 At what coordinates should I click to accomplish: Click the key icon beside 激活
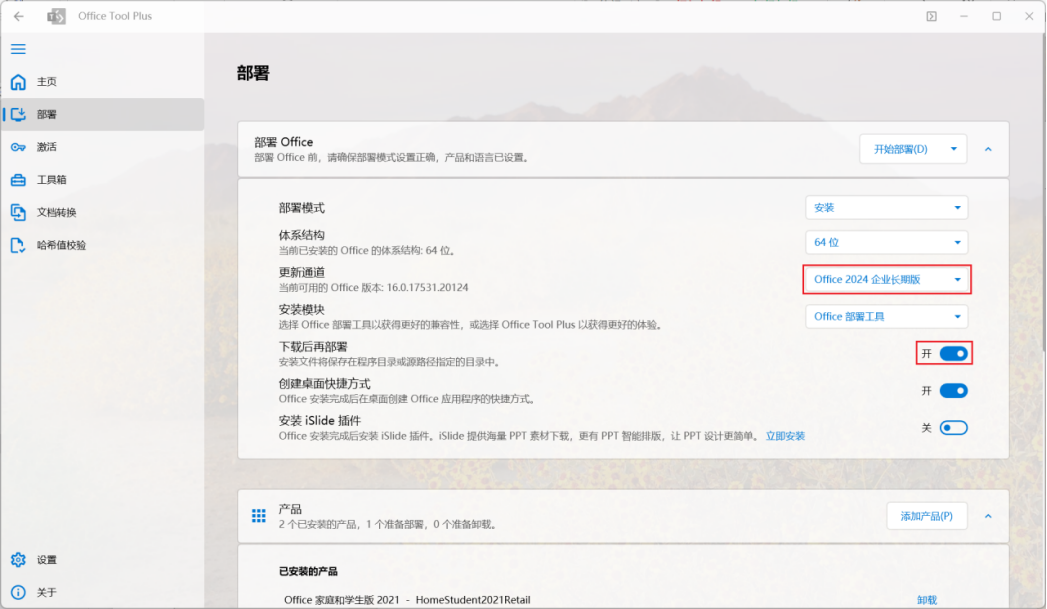pyautogui.click(x=19, y=147)
